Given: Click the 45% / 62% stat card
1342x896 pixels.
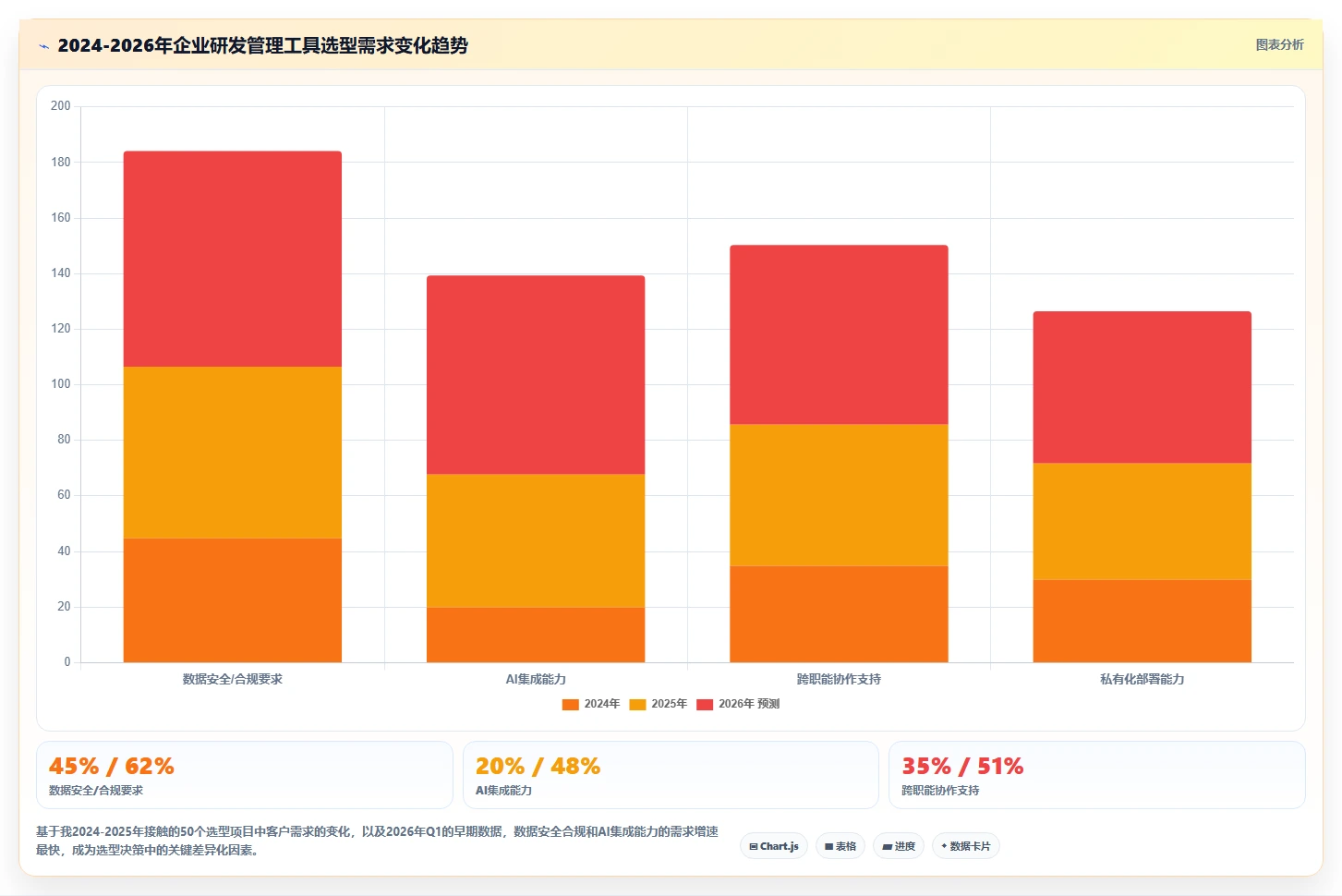Looking at the screenshot, I should point(245,775).
